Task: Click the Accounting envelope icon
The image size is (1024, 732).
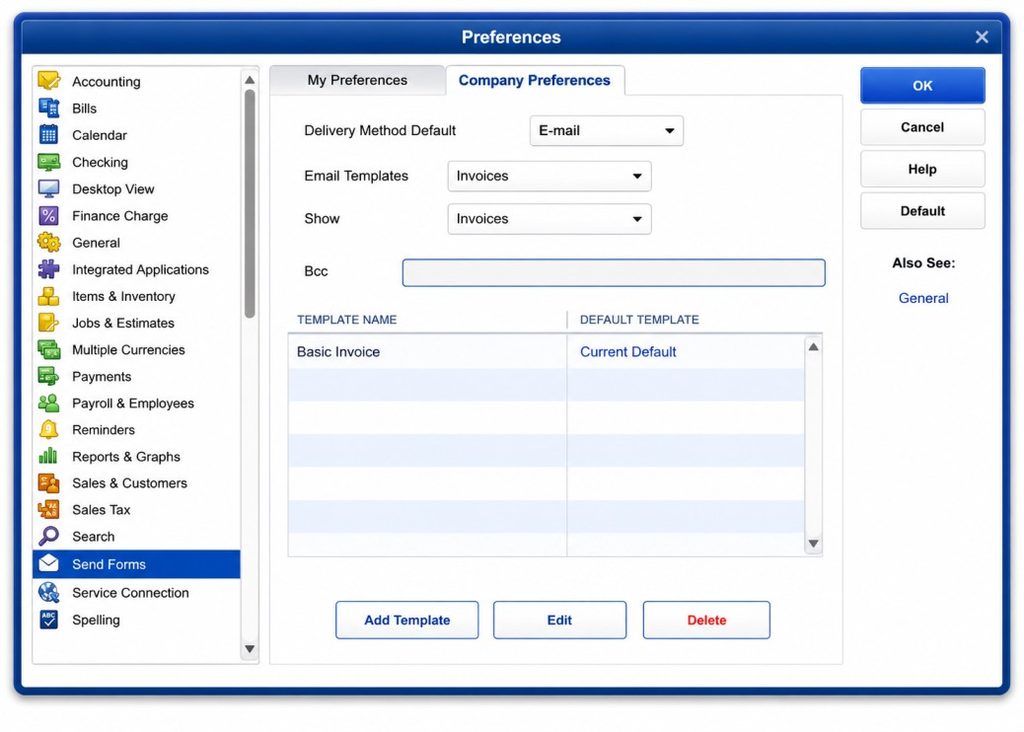Action: (x=49, y=81)
